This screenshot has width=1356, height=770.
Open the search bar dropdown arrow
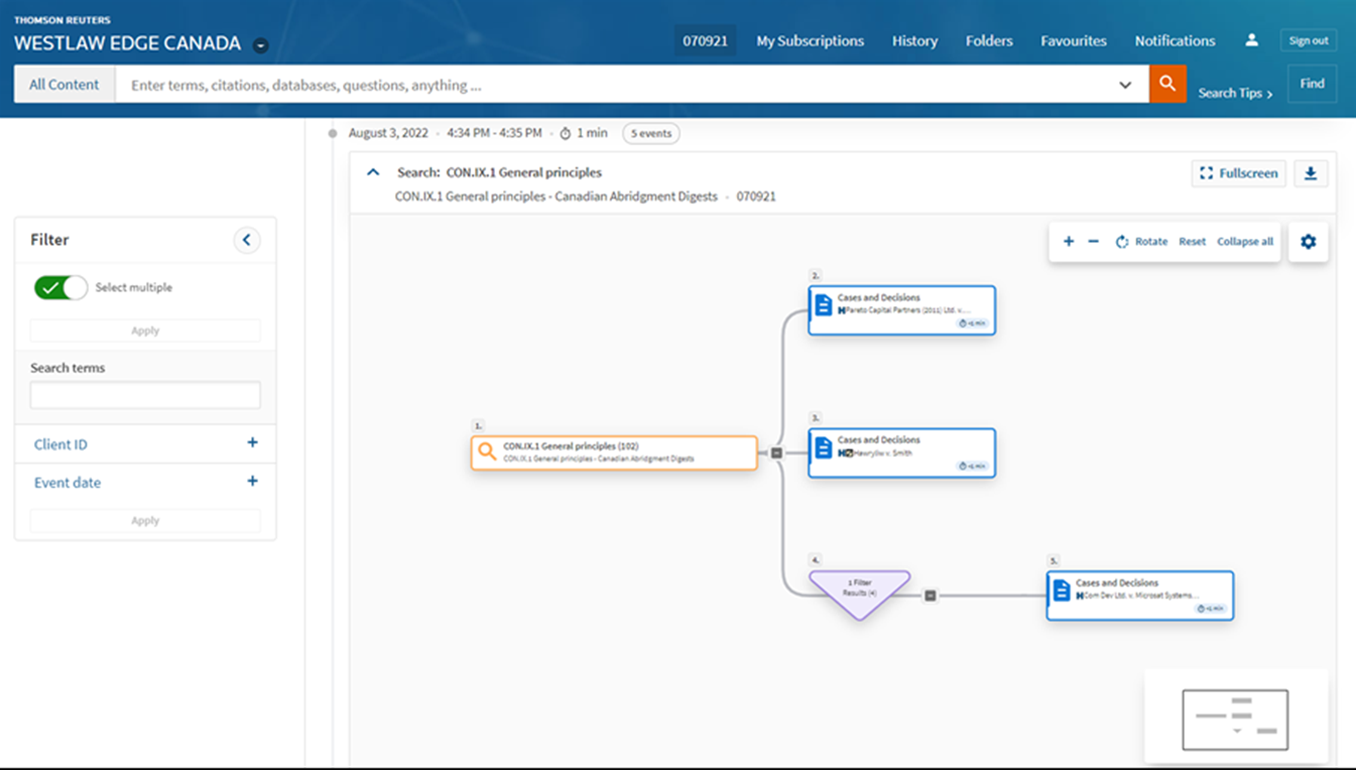pos(1125,85)
